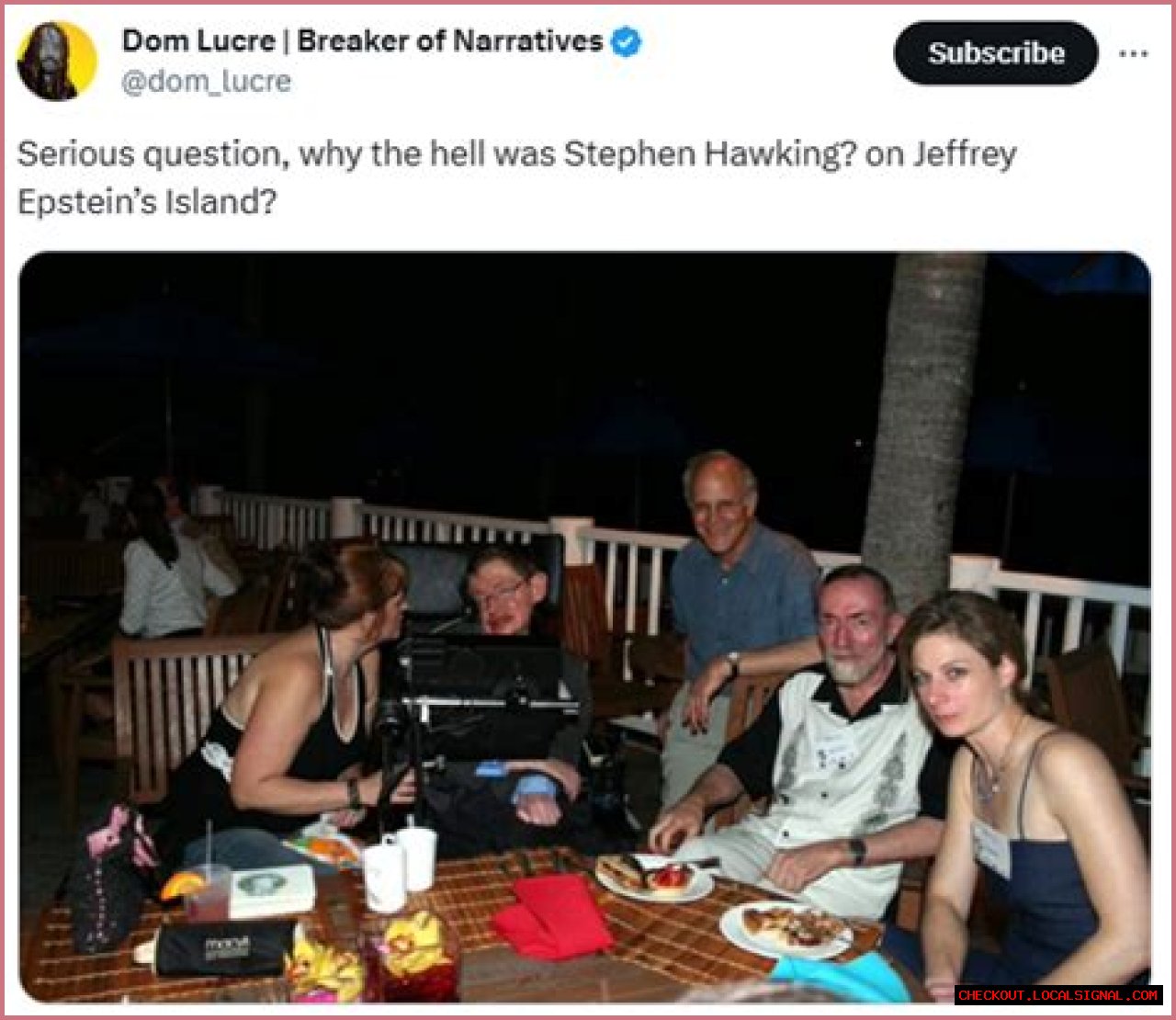This screenshot has width=1176, height=1020.
Task: Click the pizza plate in the photo
Action: [786, 928]
